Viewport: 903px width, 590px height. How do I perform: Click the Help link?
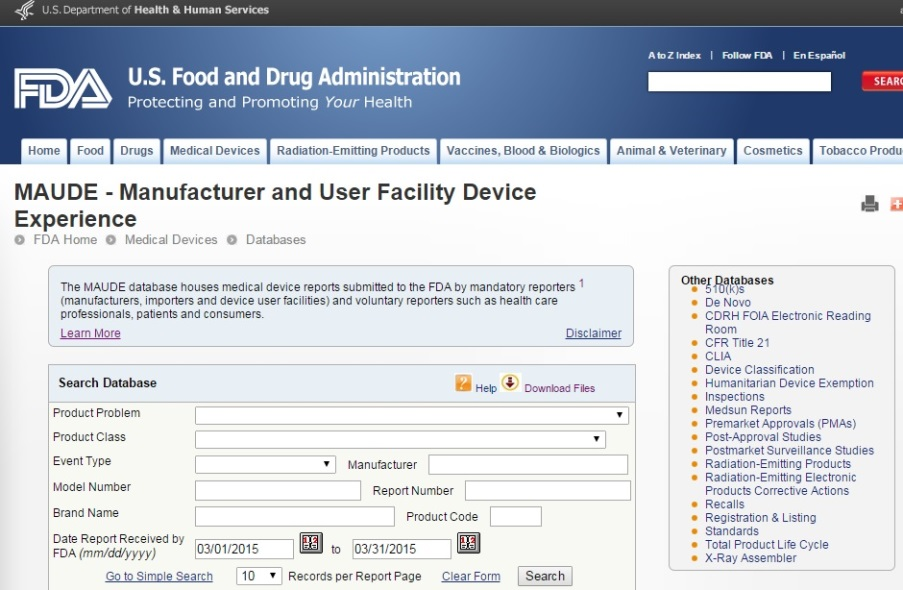click(485, 388)
